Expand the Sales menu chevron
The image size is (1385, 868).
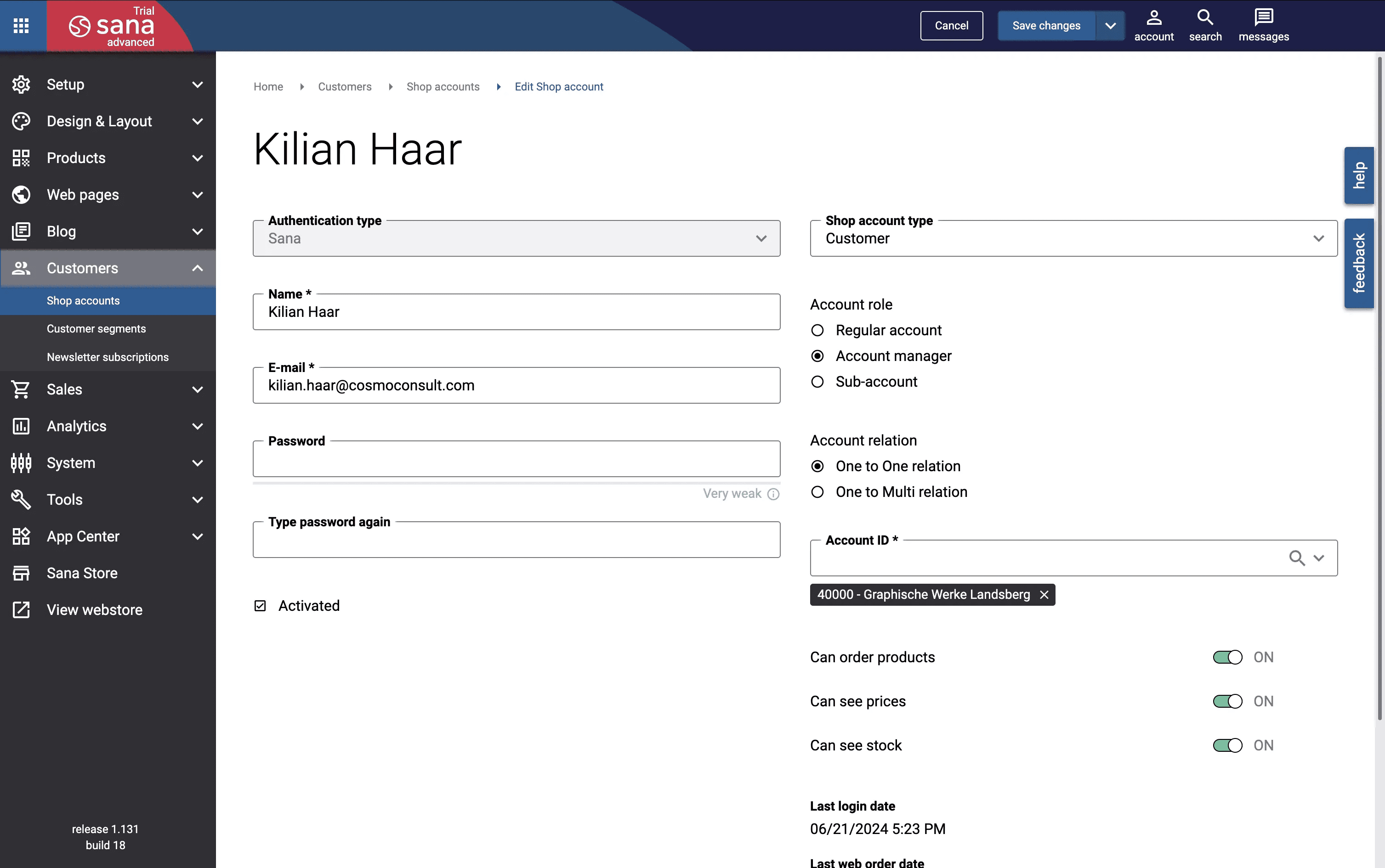[x=198, y=389]
